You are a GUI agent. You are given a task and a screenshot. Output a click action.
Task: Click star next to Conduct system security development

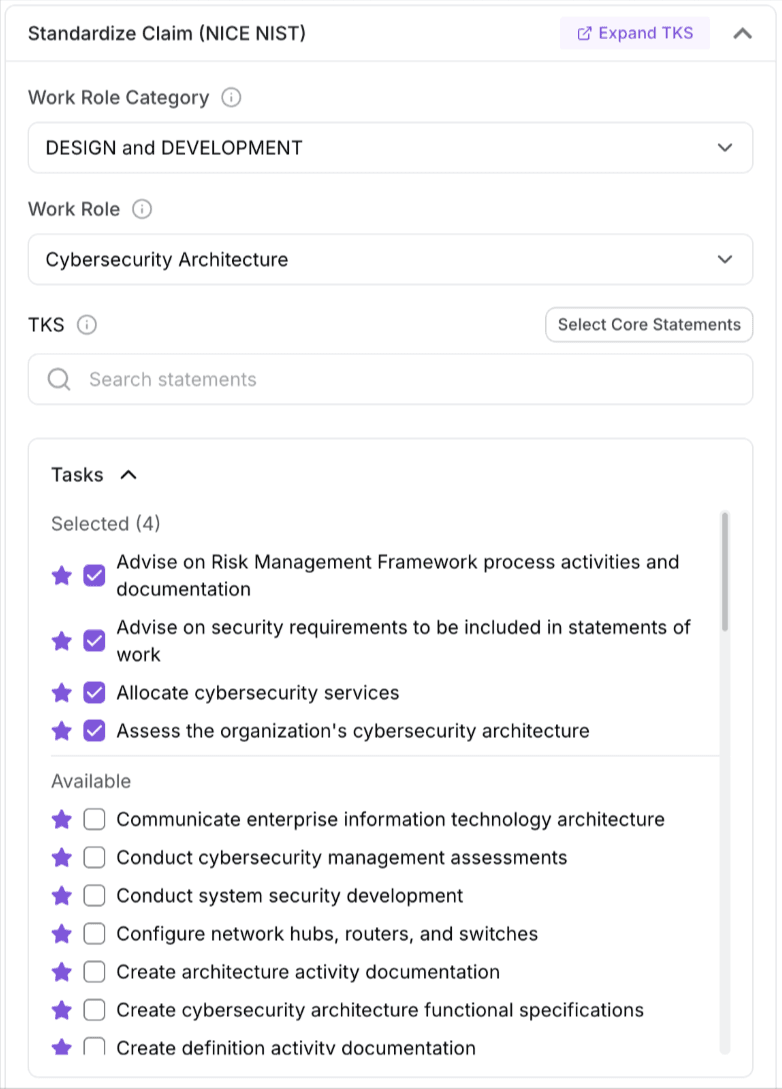(62, 896)
